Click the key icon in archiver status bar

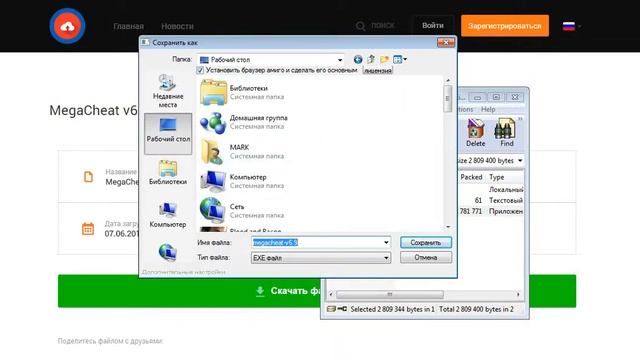(x=342, y=309)
